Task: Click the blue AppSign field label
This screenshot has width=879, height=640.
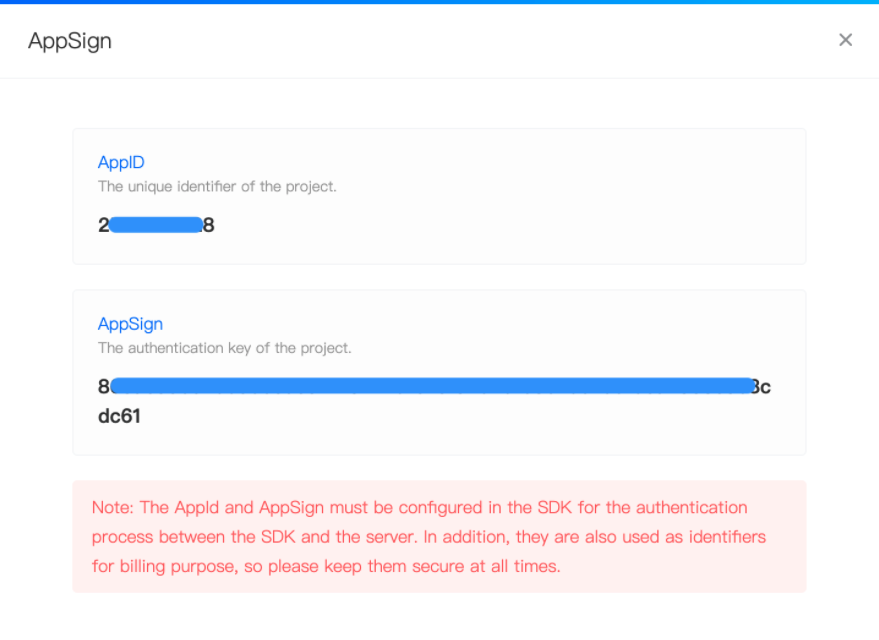Action: [x=130, y=324]
